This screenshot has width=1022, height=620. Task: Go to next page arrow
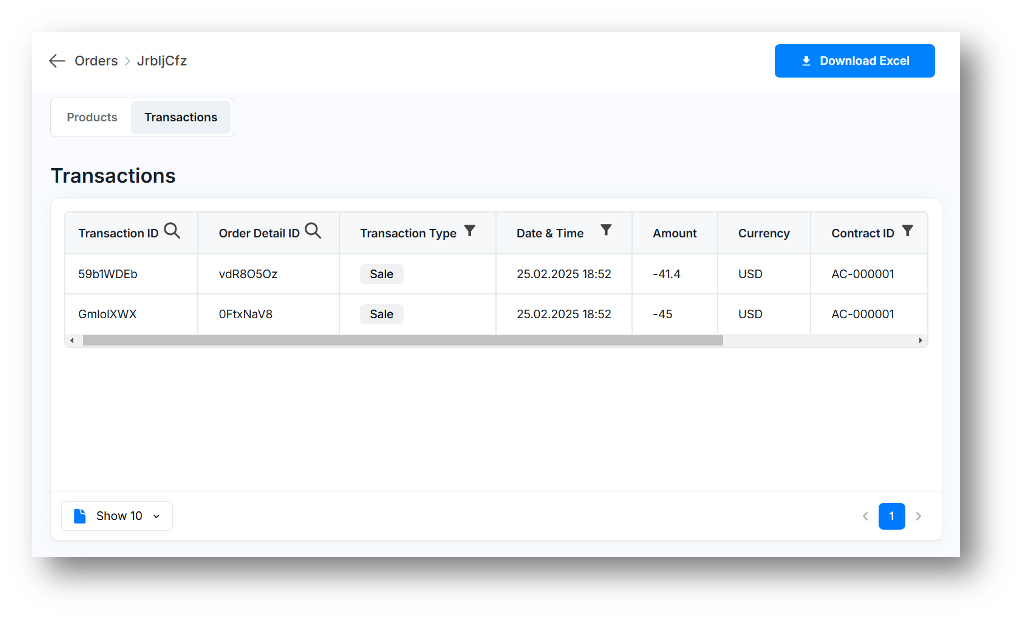click(918, 516)
